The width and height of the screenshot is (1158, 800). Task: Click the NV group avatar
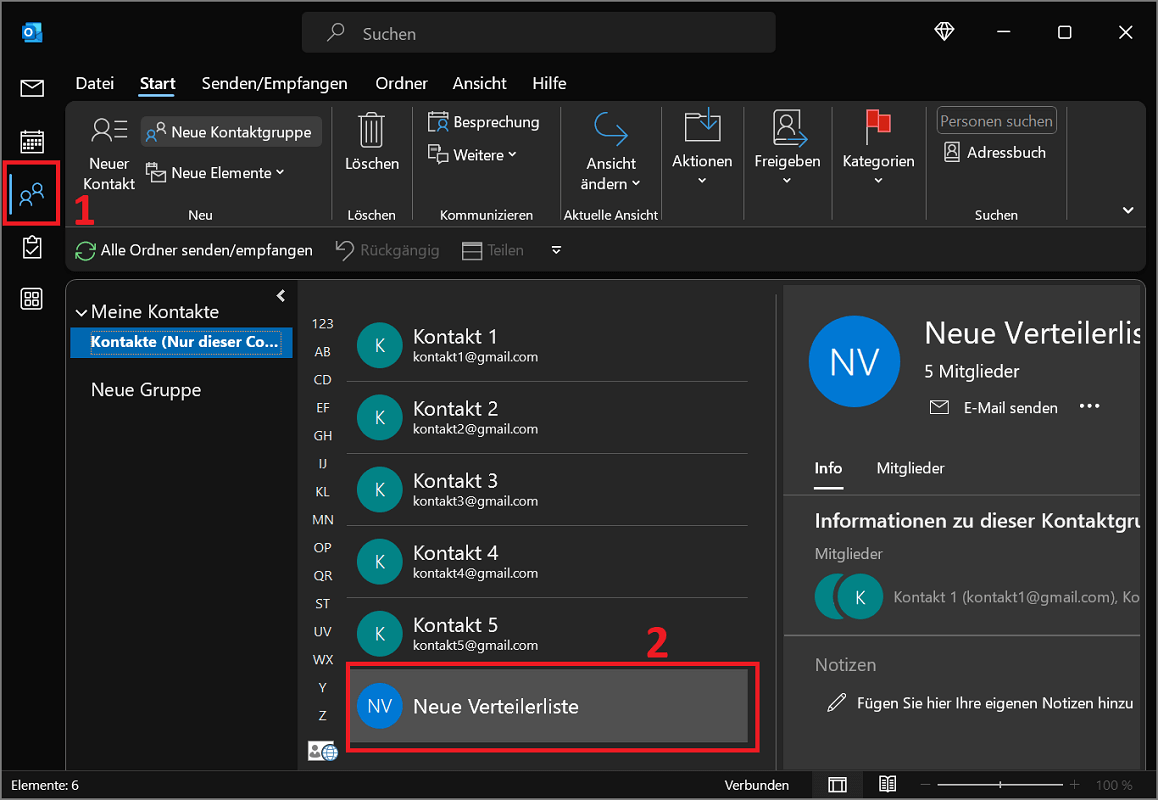coord(854,362)
